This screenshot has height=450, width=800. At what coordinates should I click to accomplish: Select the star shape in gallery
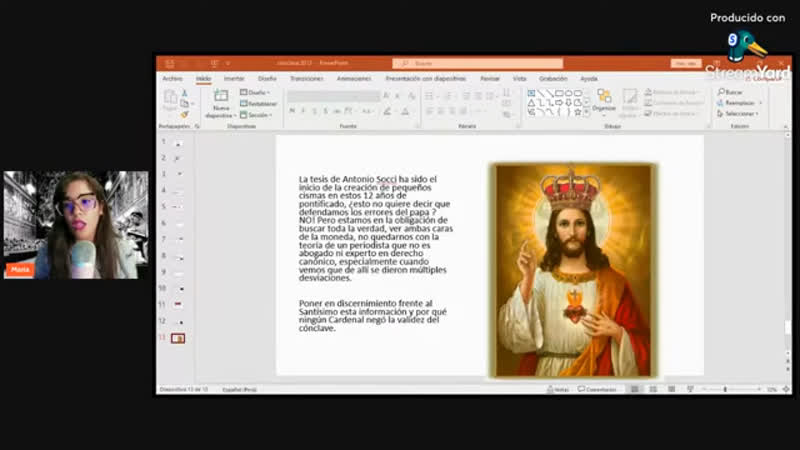578,112
